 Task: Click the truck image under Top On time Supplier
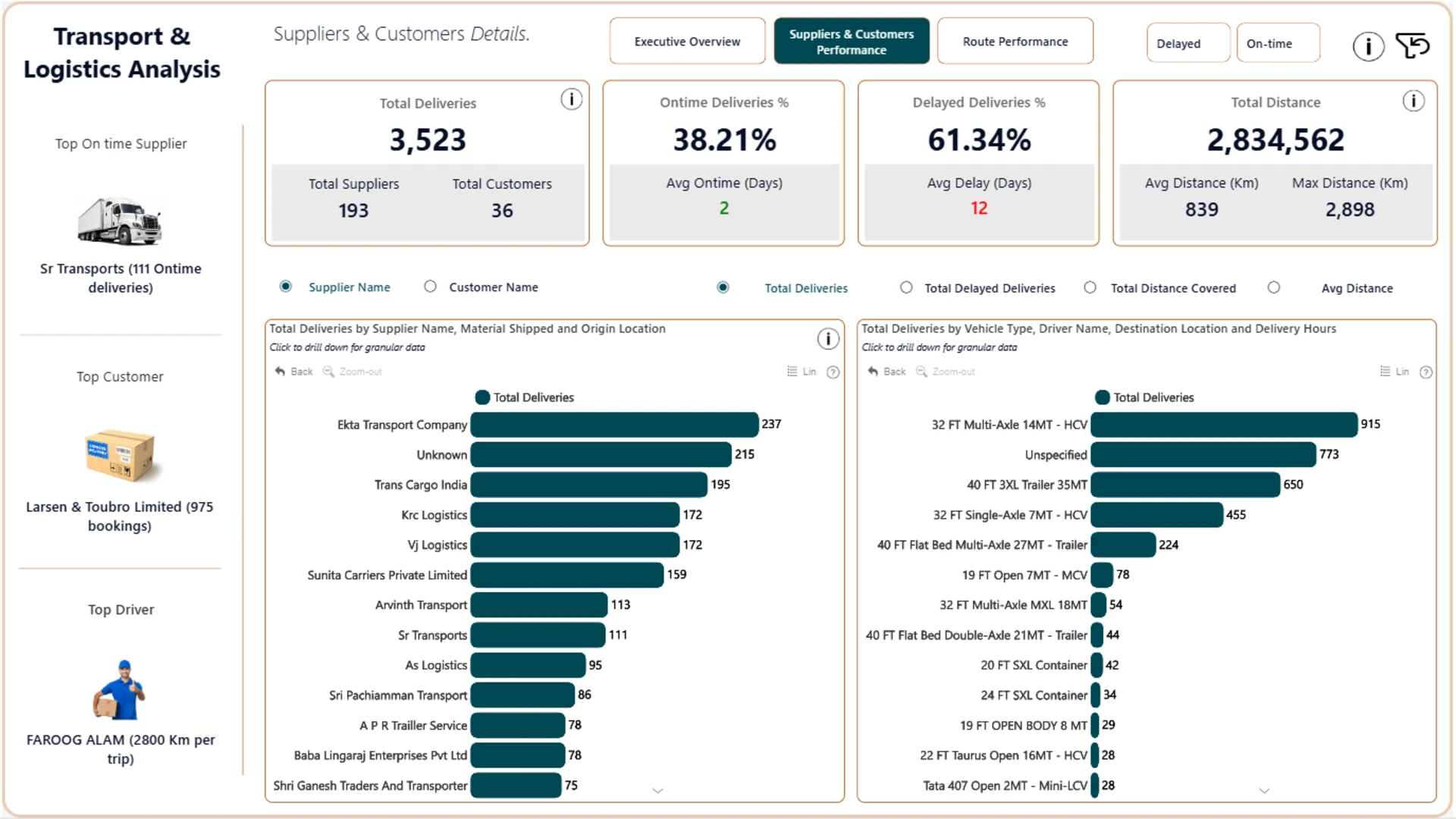tap(120, 221)
